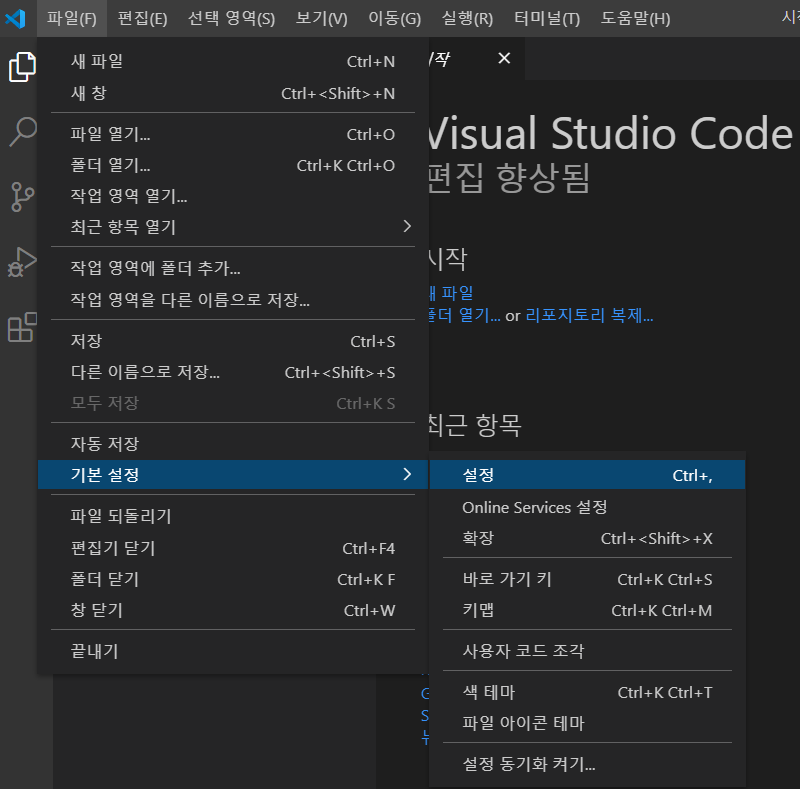Click the VS Code logo icon

coord(15,18)
